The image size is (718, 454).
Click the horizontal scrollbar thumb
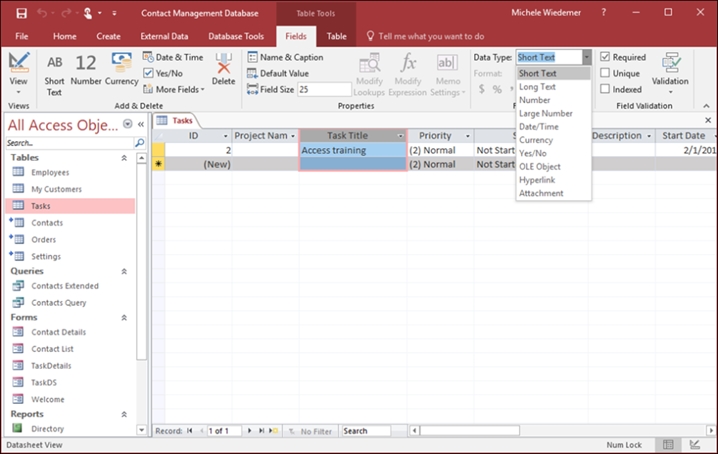470,431
